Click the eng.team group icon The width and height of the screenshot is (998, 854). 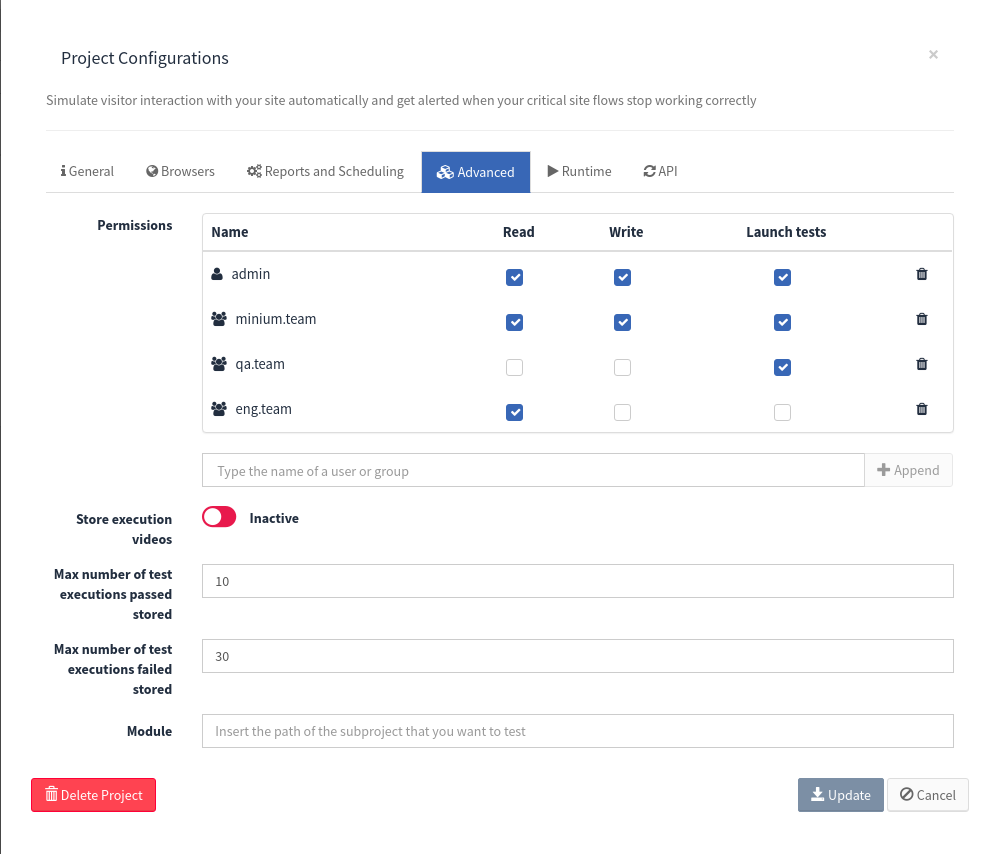coord(219,409)
